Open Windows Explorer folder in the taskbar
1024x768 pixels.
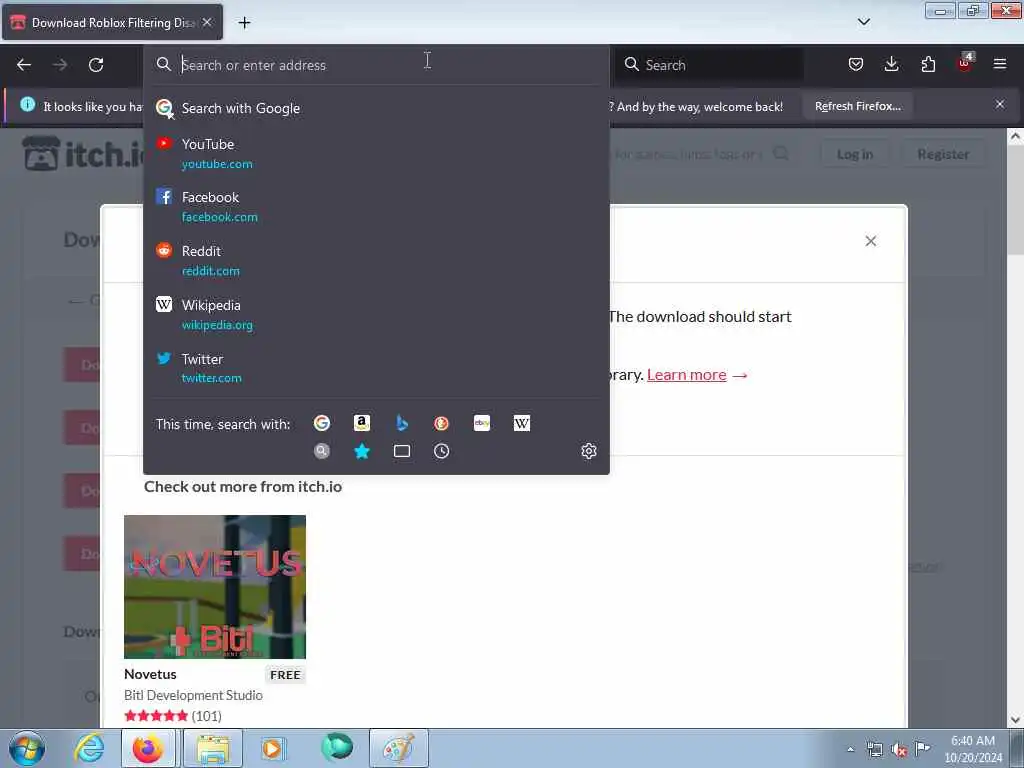(x=213, y=748)
